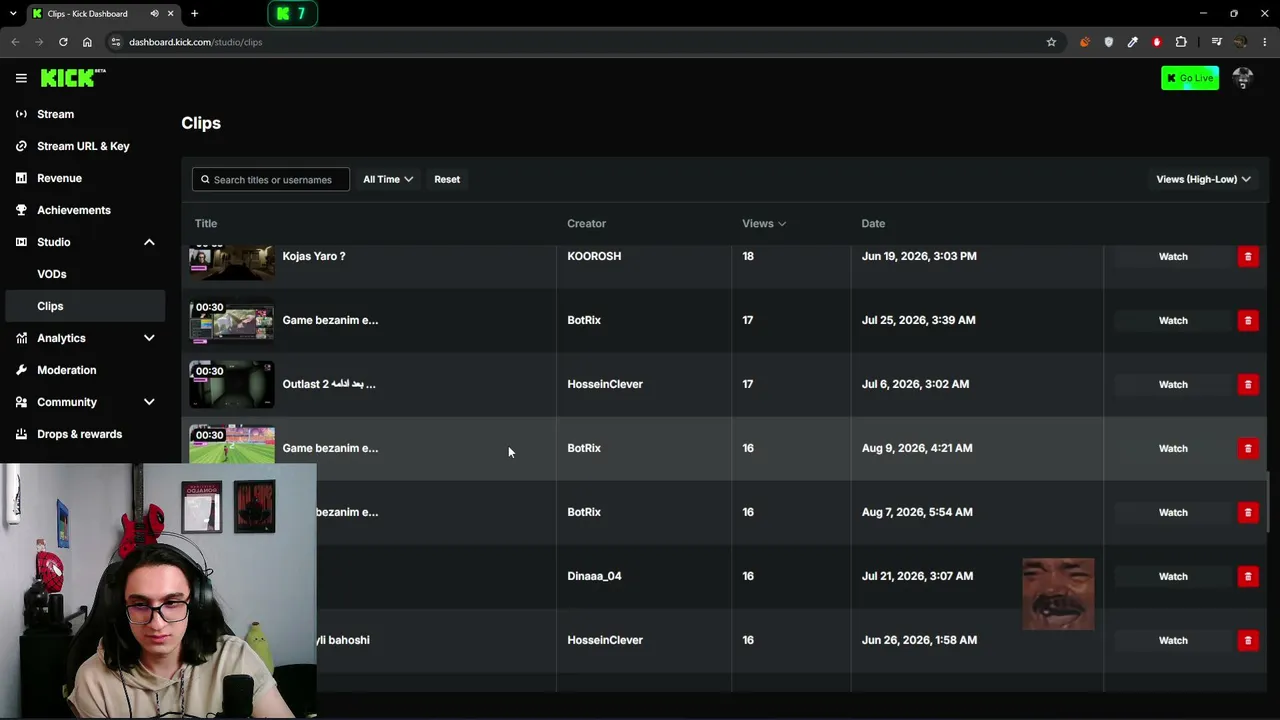Open the Chrome profile avatar
Viewport: 1280px width, 720px height.
(x=1241, y=42)
